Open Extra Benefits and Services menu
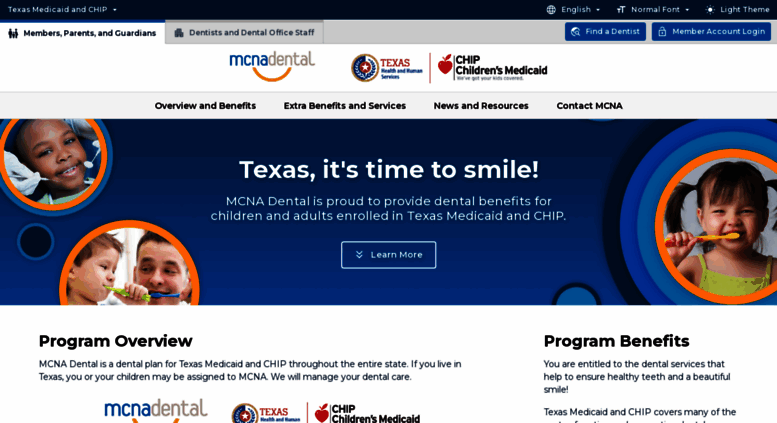Screen dimensions: 777x423 click(x=344, y=106)
